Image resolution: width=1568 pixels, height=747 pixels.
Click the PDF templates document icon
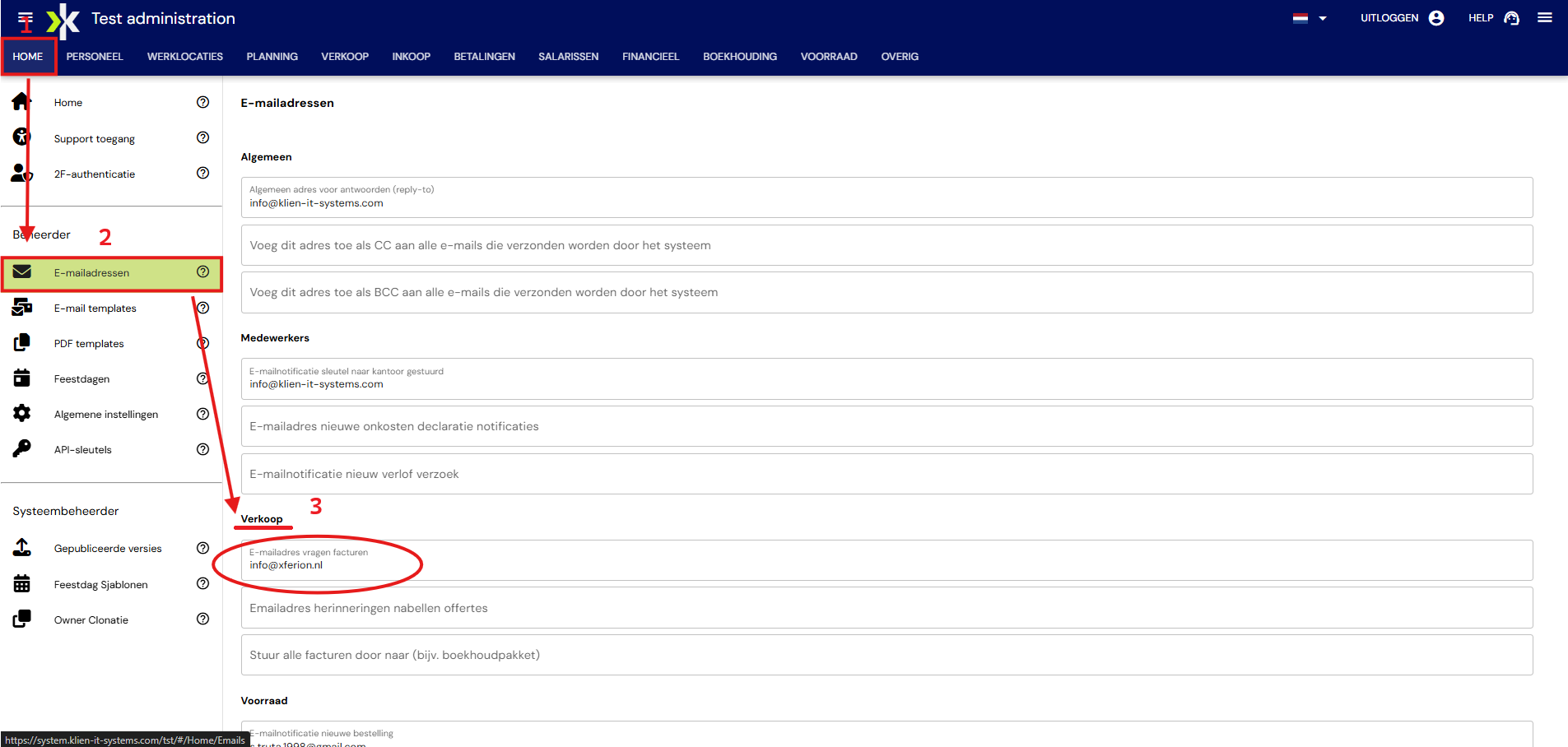(22, 342)
